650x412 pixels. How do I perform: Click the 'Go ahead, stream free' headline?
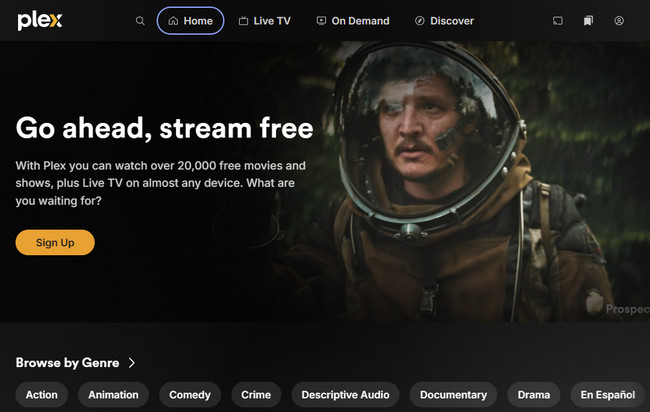point(165,128)
